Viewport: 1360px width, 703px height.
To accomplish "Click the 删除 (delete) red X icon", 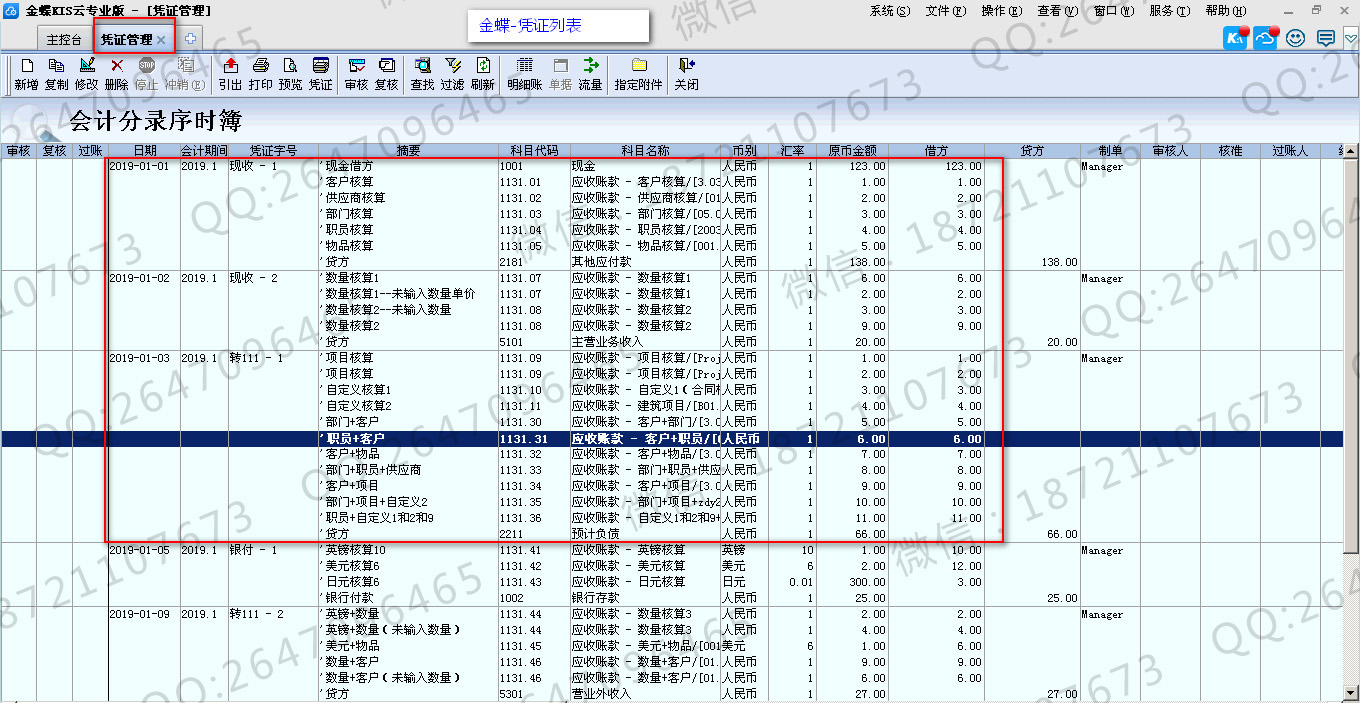I will click(116, 66).
